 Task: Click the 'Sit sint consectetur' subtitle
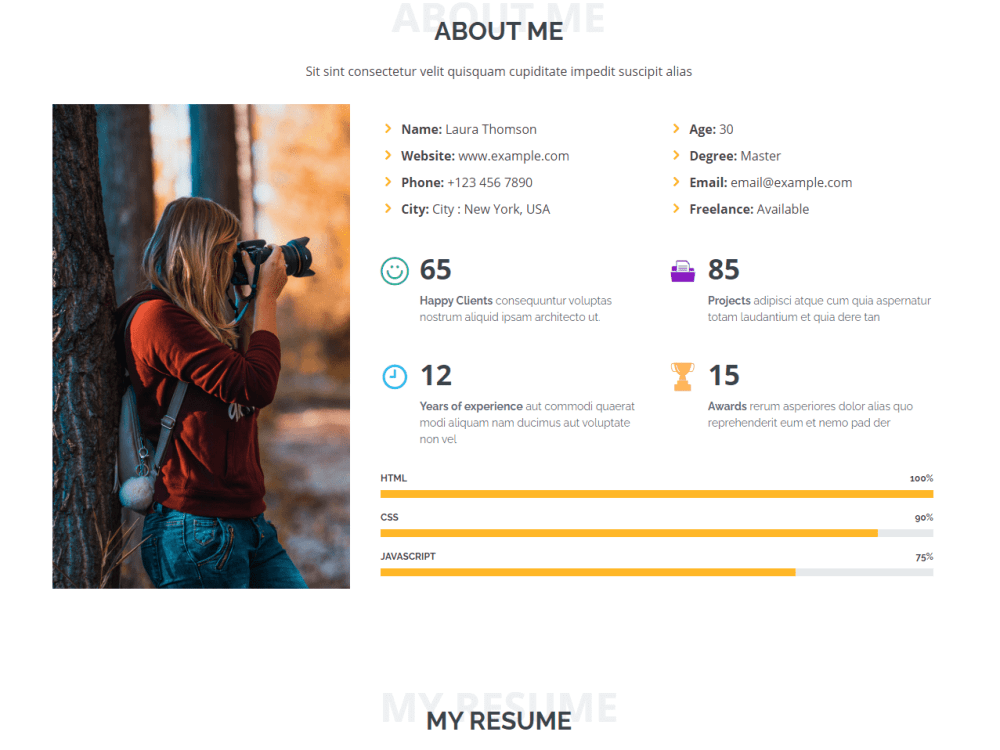pyautogui.click(x=499, y=71)
